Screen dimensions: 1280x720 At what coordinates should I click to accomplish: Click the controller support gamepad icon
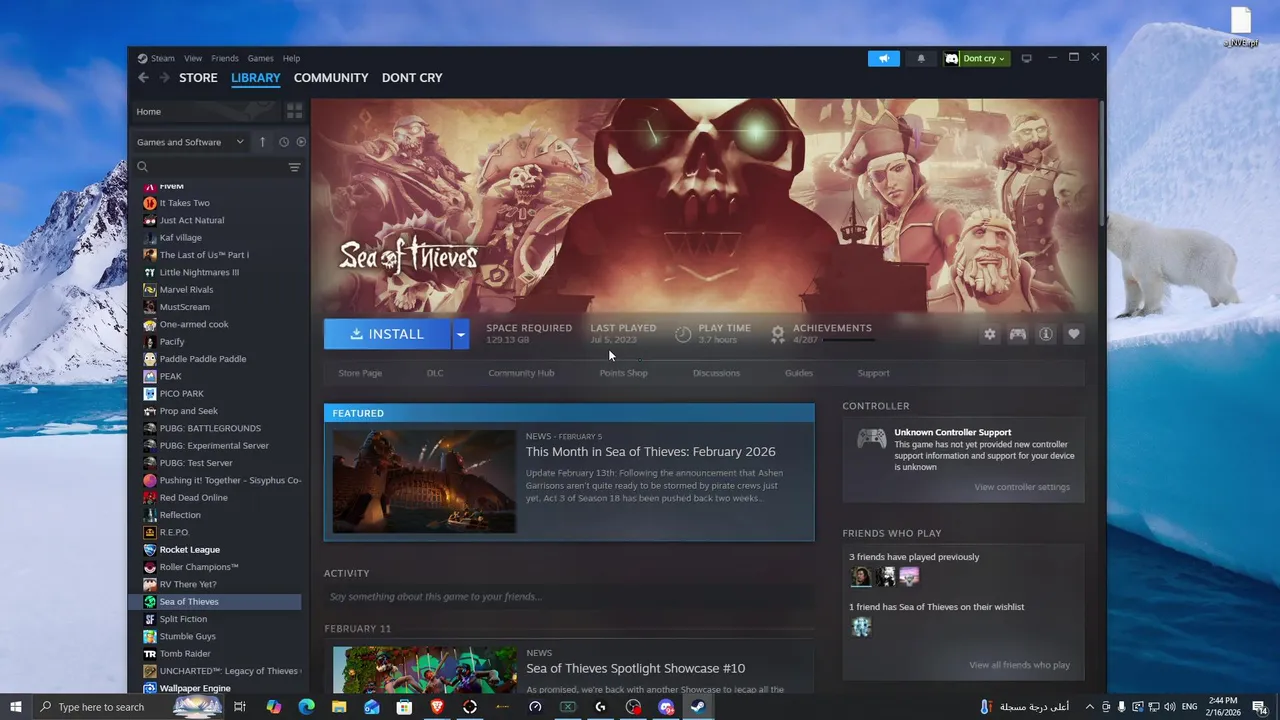872,438
